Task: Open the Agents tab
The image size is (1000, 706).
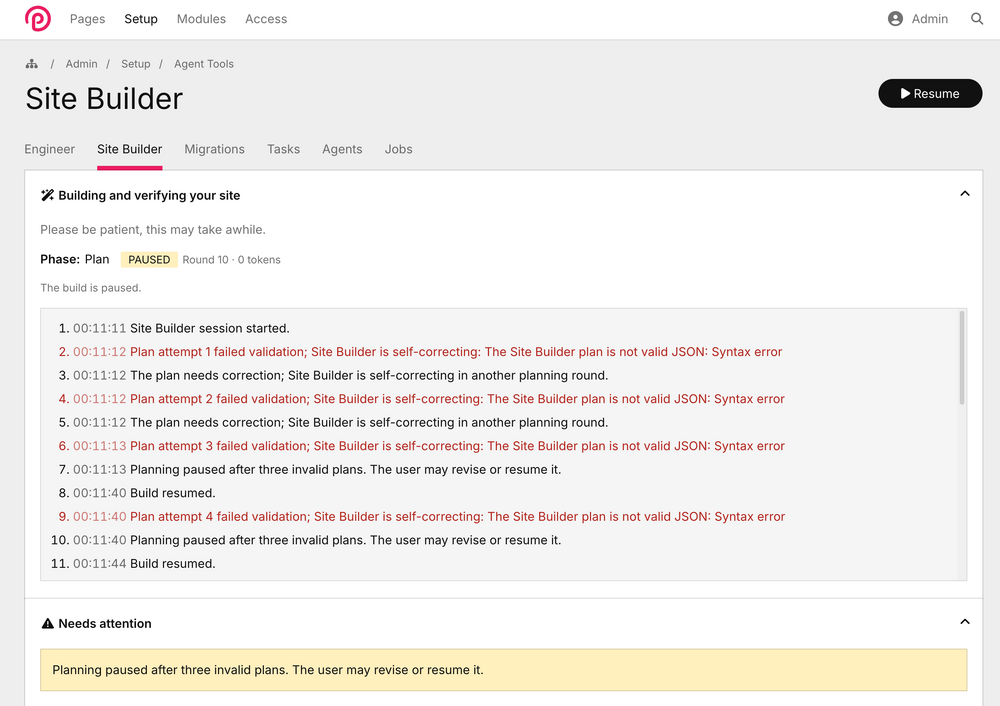Action: pyautogui.click(x=342, y=149)
